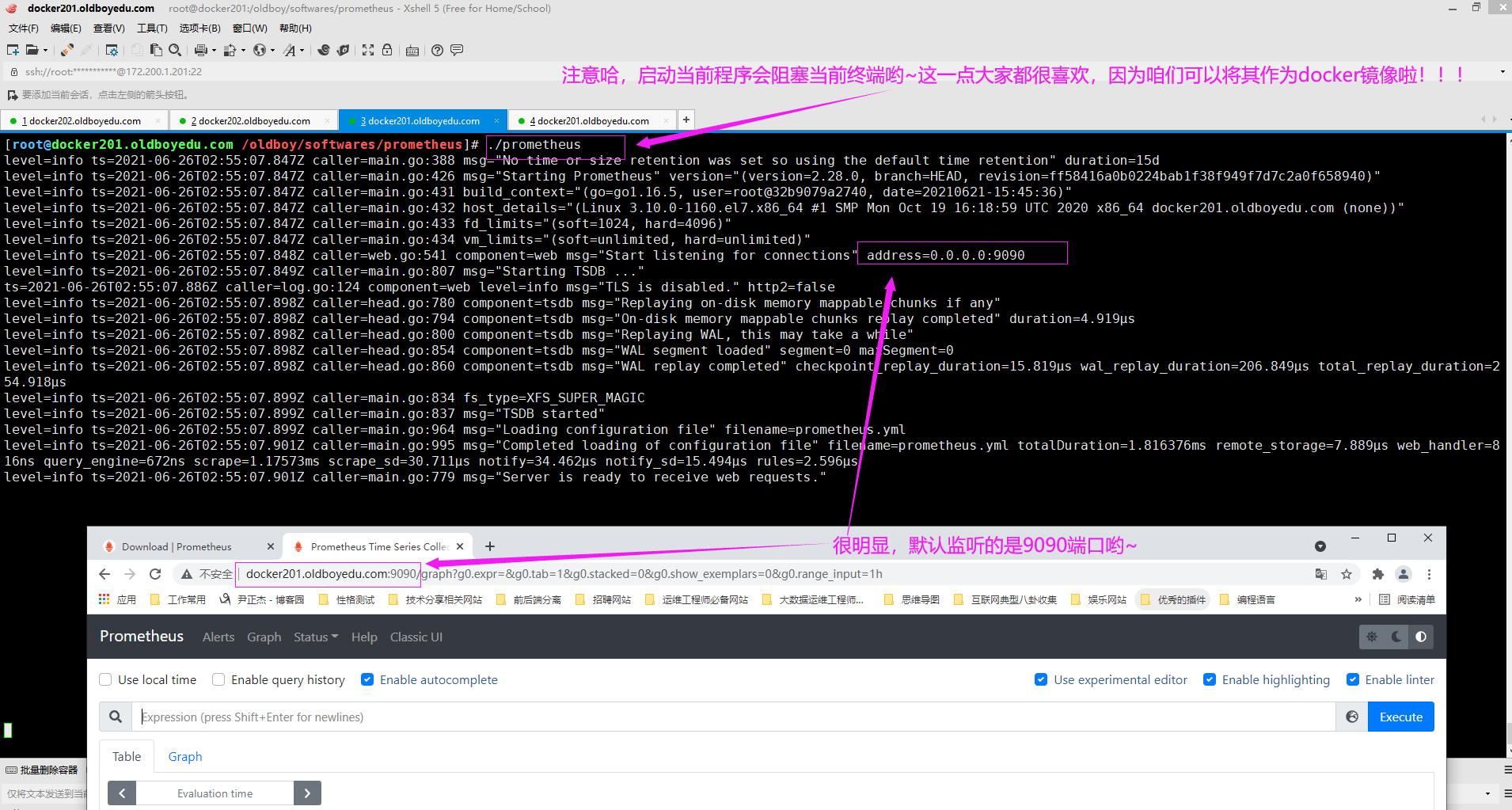The height and width of the screenshot is (810, 1512).
Task: Expand the color scheme dropdown arrow
Action: (x=243, y=50)
